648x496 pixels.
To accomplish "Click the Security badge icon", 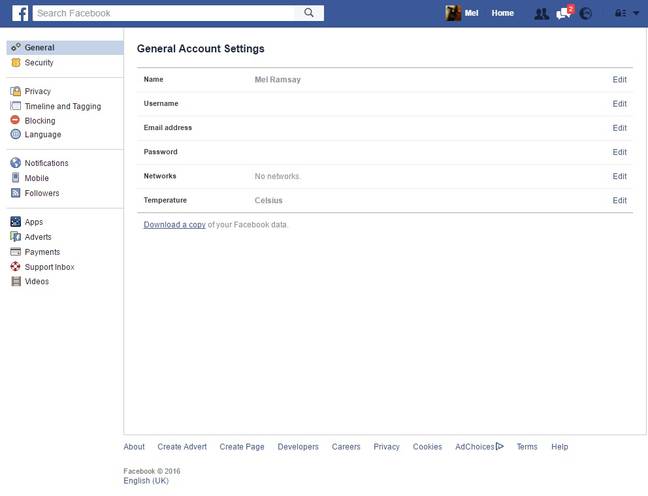I will tap(16, 62).
